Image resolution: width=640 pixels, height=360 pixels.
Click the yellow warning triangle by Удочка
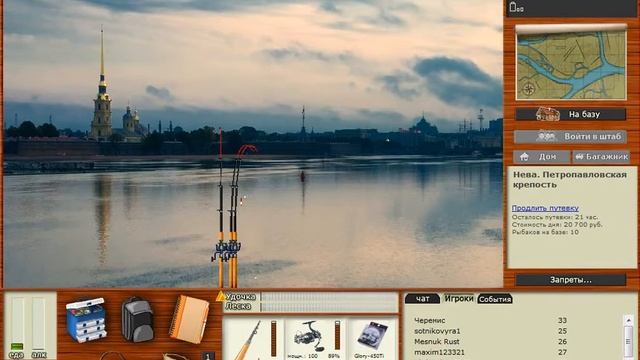tap(220, 296)
